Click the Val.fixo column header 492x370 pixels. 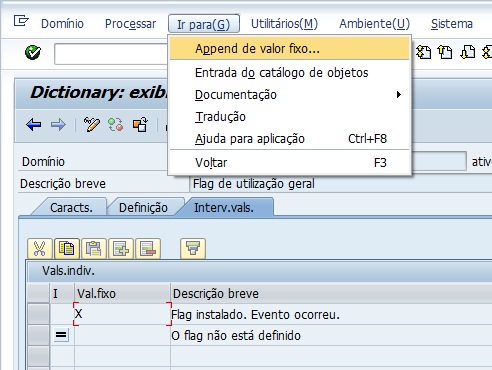pyautogui.click(x=122, y=294)
